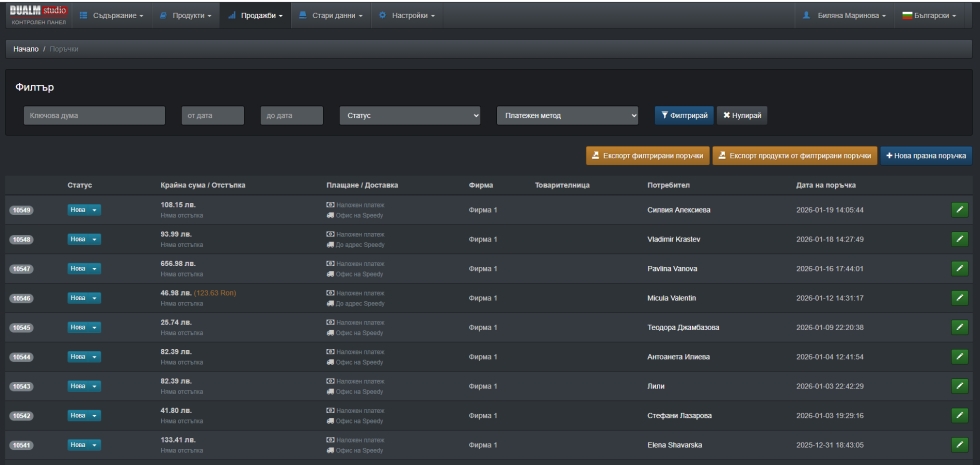Click order number badge 10543

(21, 386)
